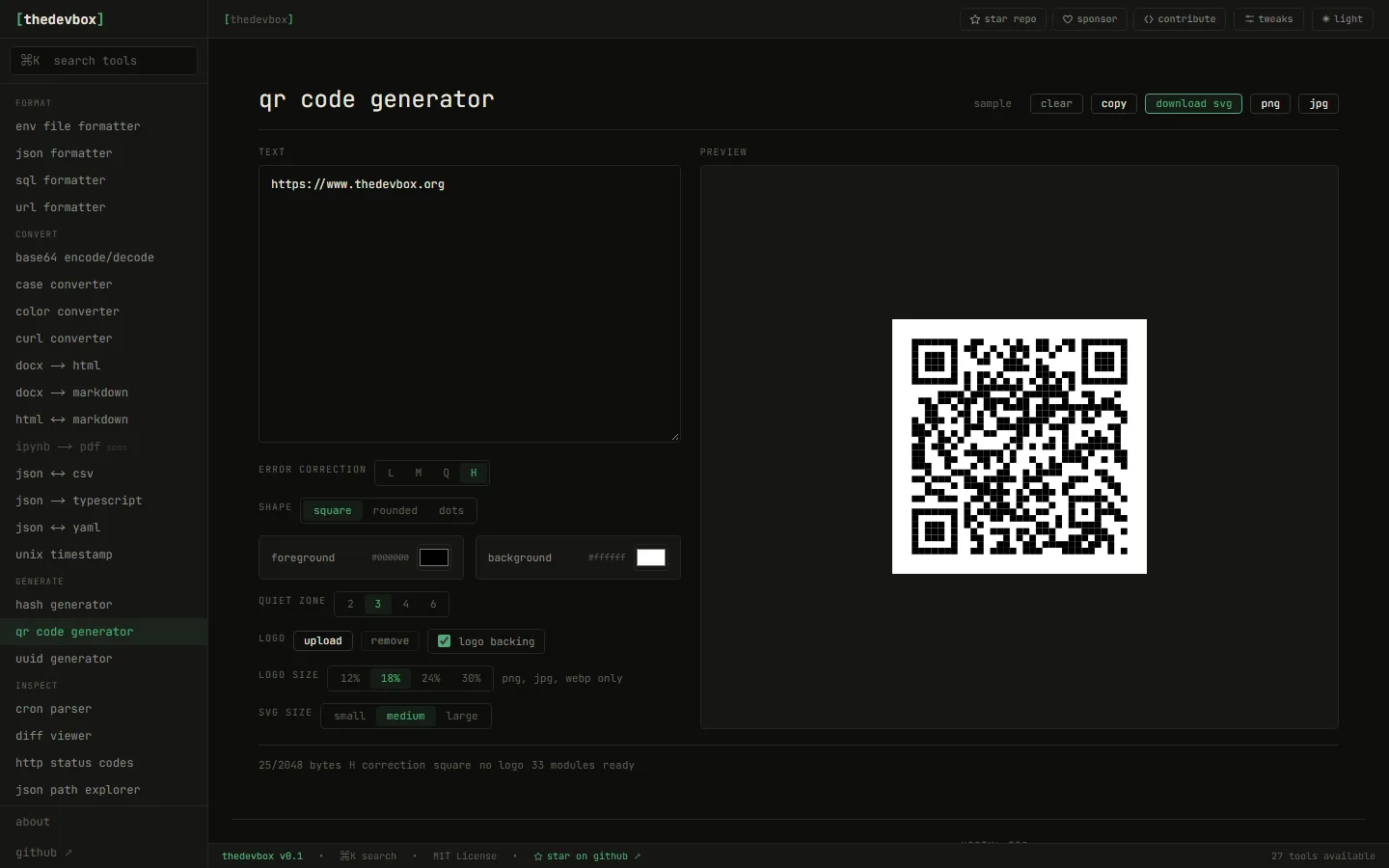This screenshot has height=868, width=1389.
Task: Open curl converter tool
Action: pyautogui.click(x=103, y=339)
